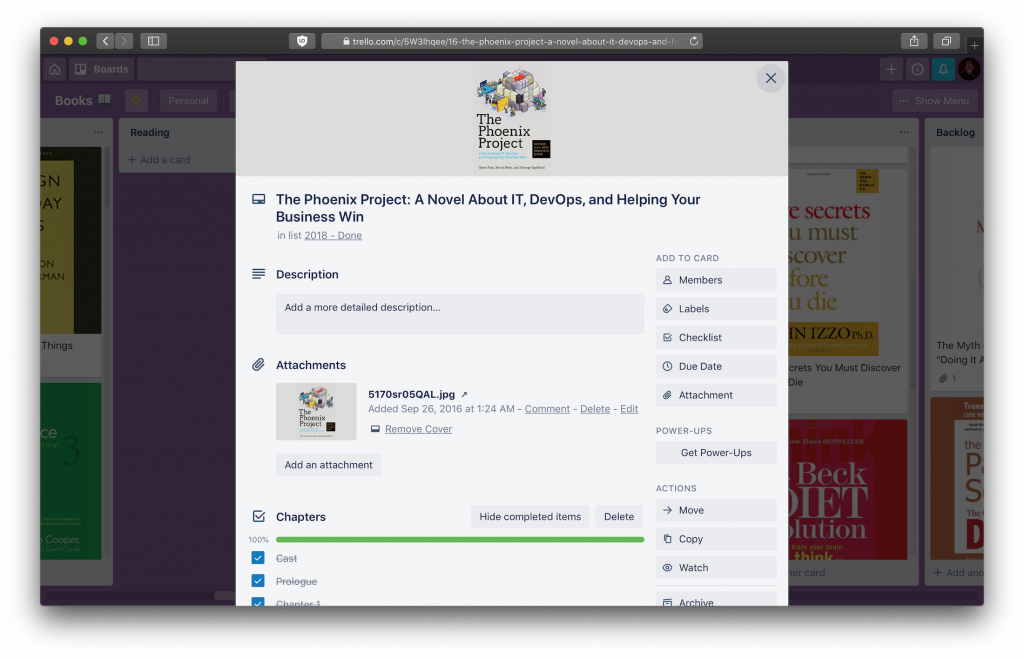
Task: Open the Safari share button
Action: 914,41
